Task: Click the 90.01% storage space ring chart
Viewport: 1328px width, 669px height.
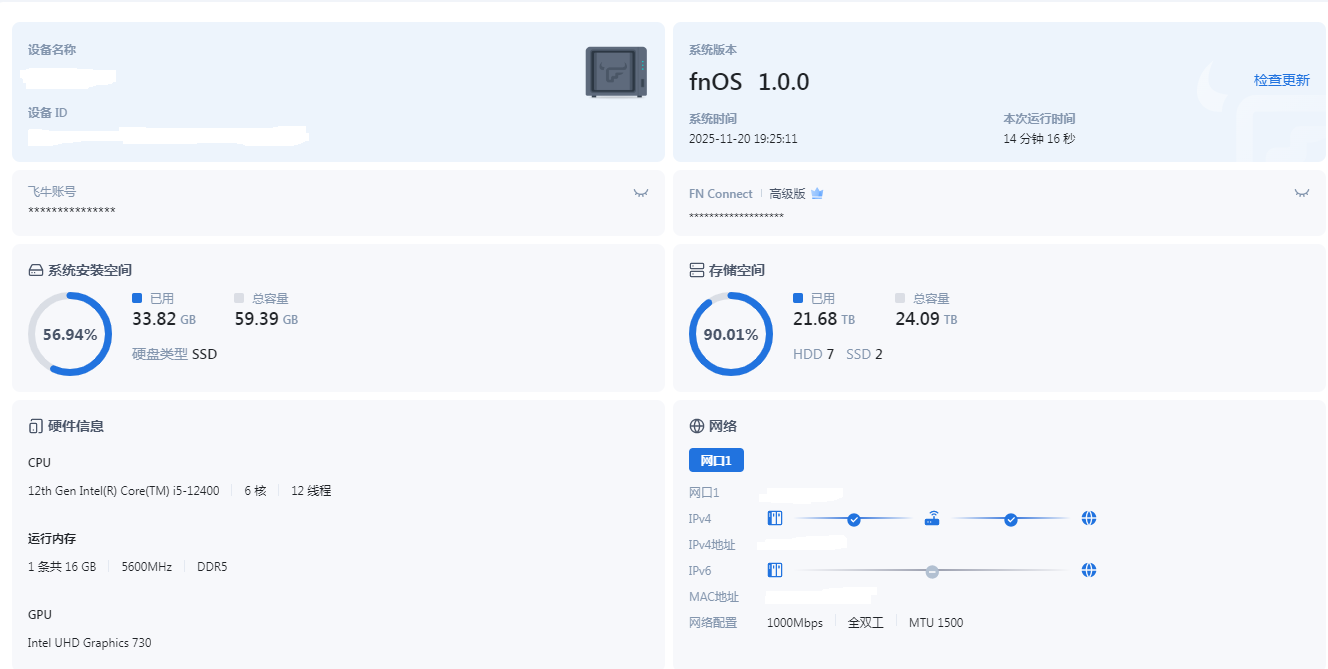Action: pyautogui.click(x=731, y=334)
